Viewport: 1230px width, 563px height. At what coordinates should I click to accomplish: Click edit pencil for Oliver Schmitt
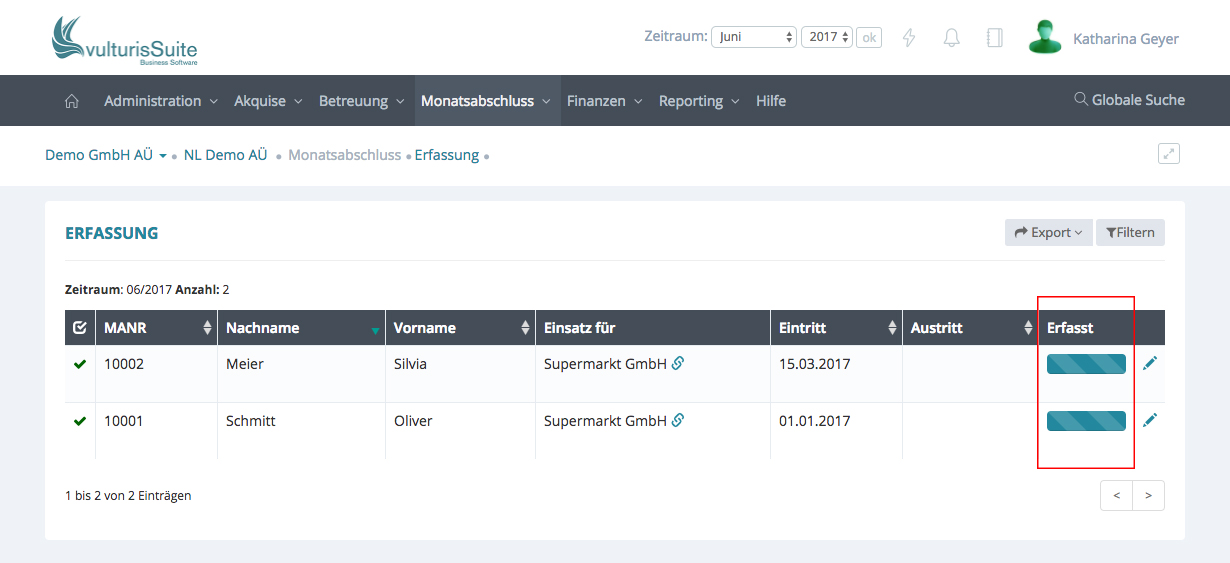click(1150, 421)
